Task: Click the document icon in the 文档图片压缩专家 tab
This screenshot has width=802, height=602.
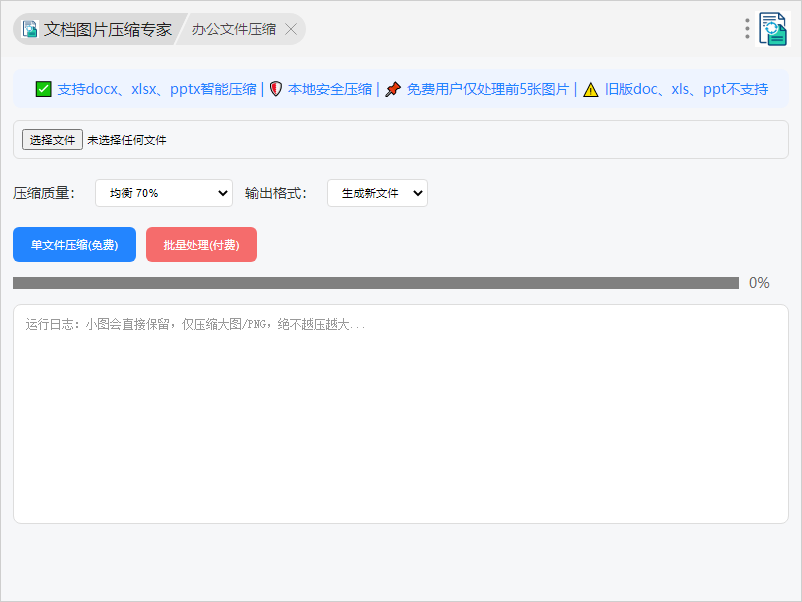Action: point(30,29)
